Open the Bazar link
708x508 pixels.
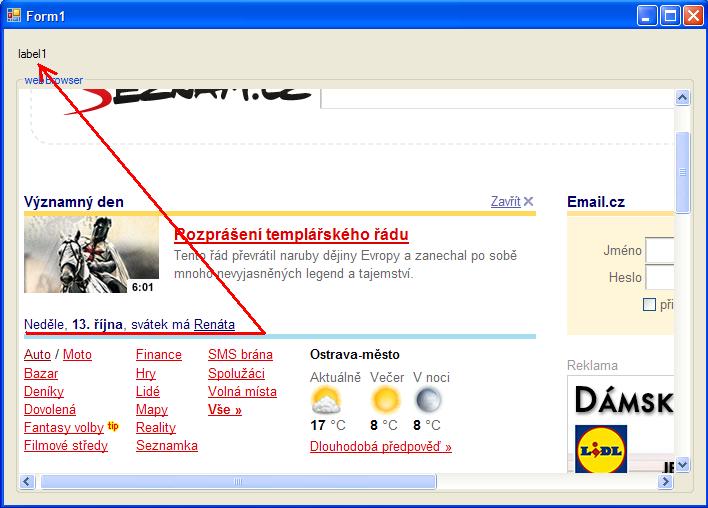[x=41, y=373]
